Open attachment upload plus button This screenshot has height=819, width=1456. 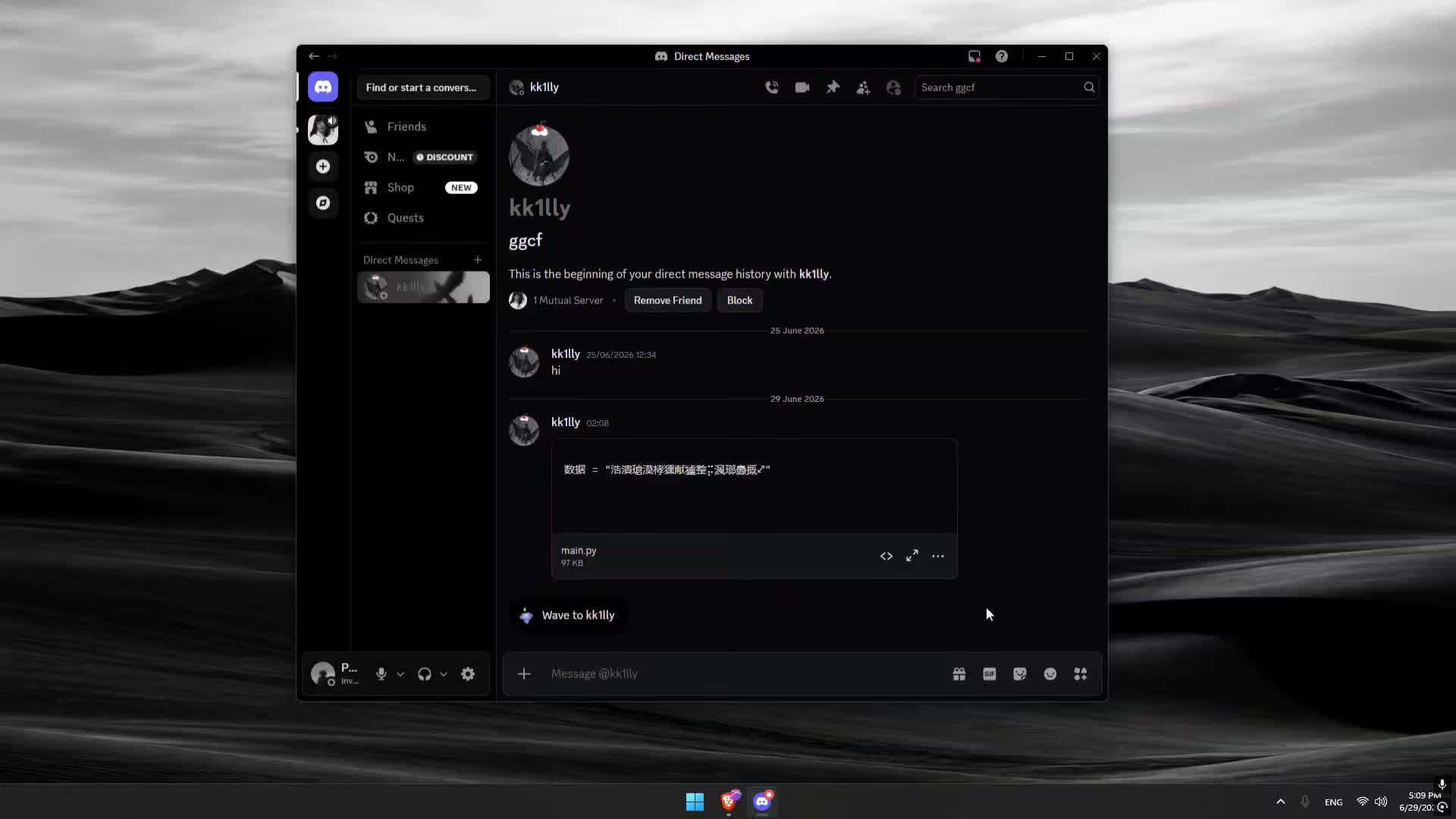524,673
